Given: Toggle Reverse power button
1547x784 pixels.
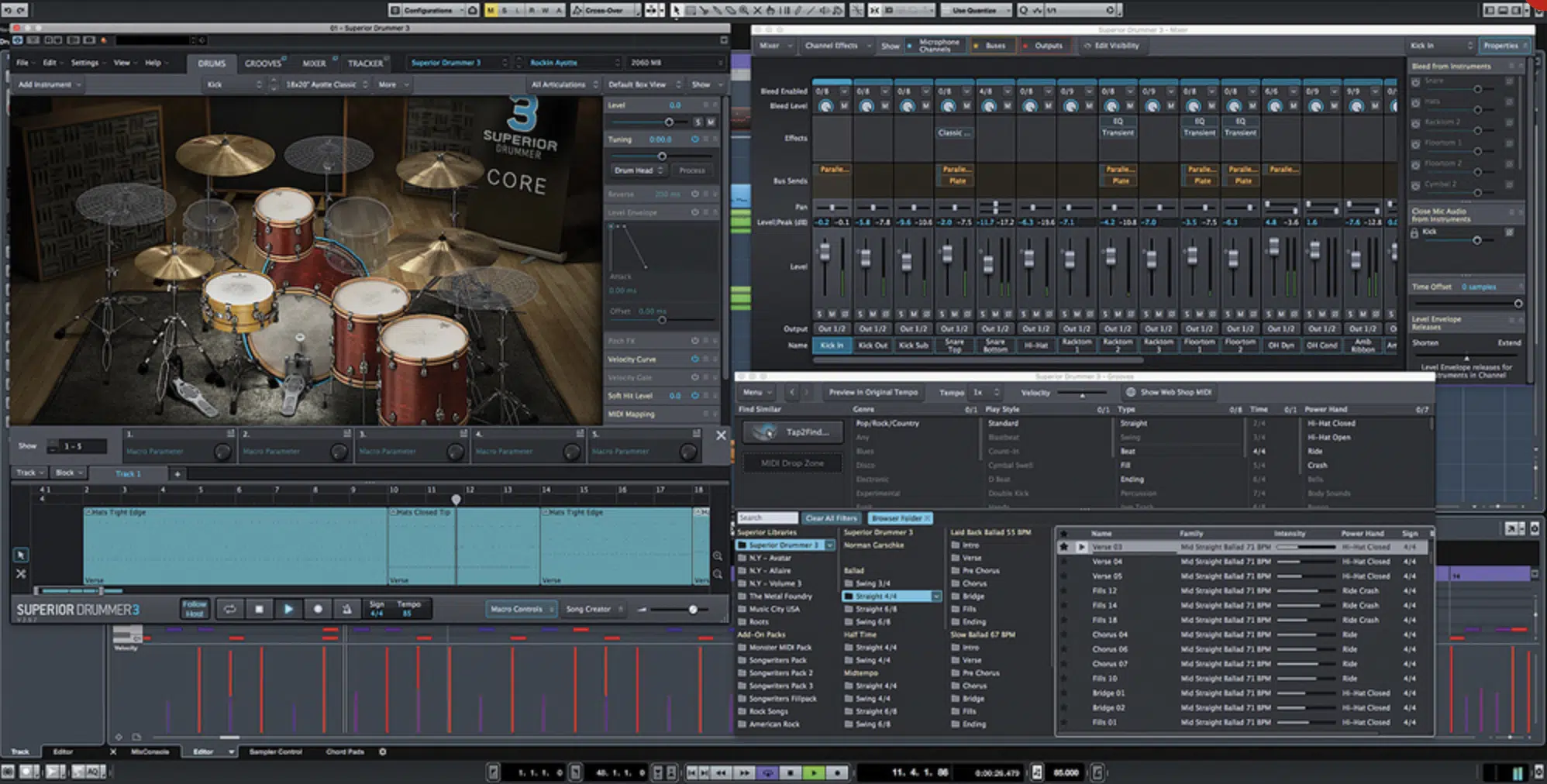Looking at the screenshot, I should 694,194.
